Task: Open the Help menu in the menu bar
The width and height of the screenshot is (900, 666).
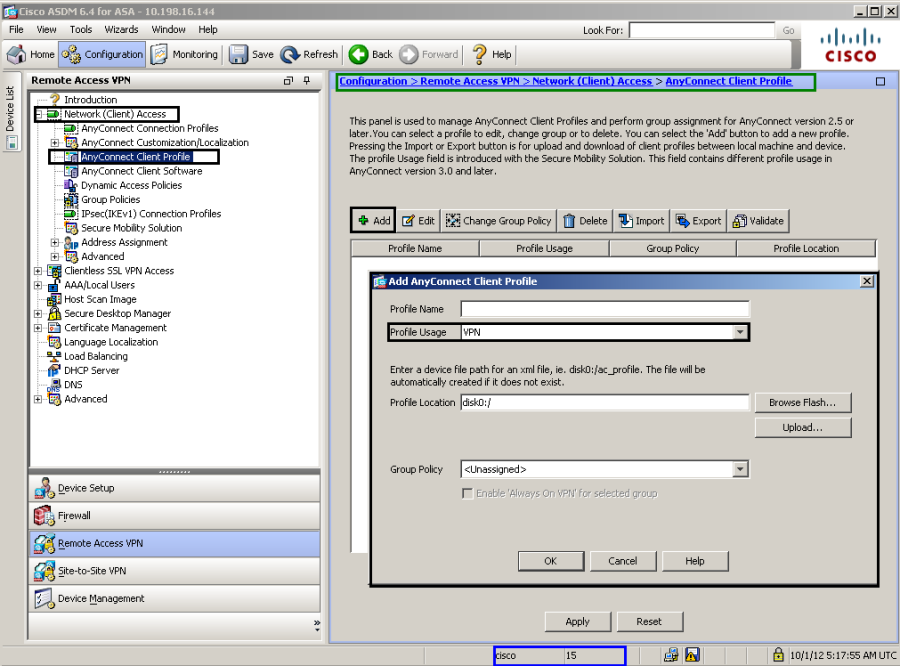Action: [208, 29]
